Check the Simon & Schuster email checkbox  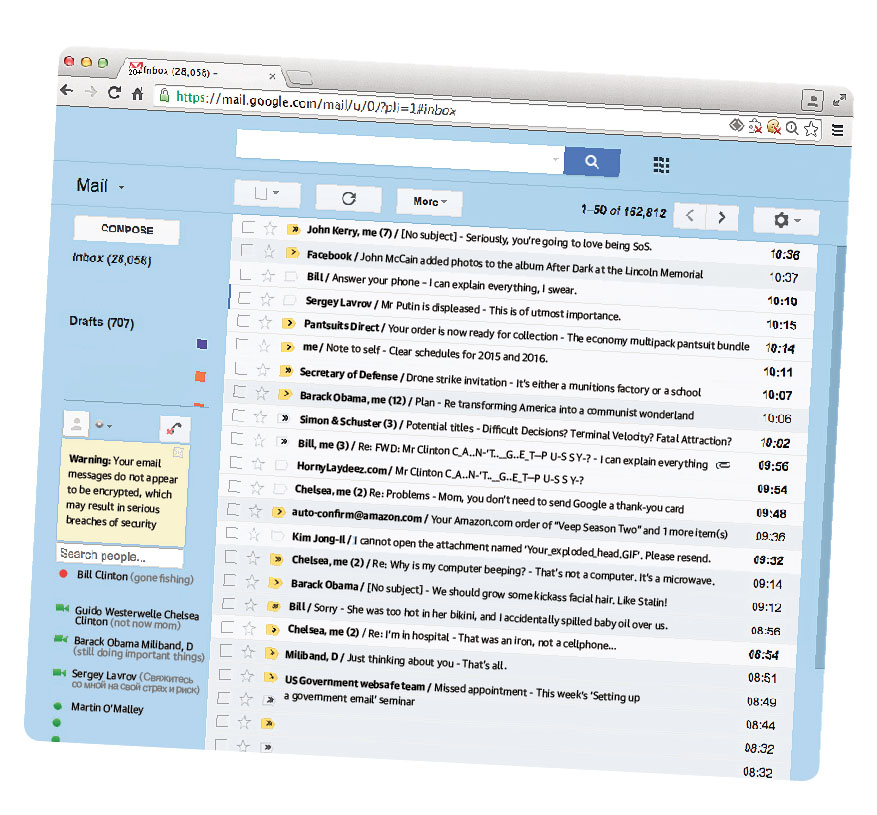click(x=238, y=415)
